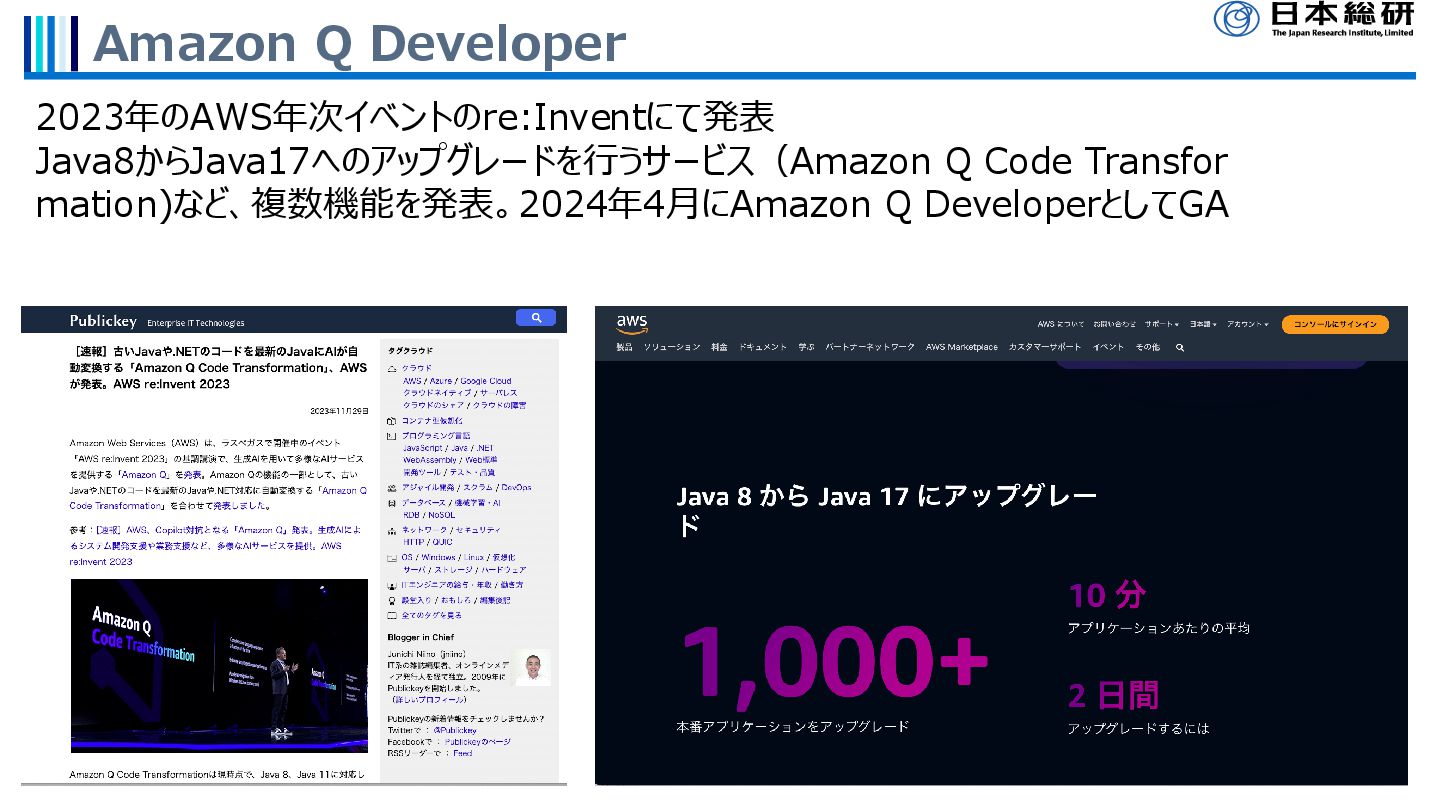This screenshot has width=1440, height=810.
Task: Open AWS Marketplace menu item
Action: pyautogui.click(x=962, y=347)
